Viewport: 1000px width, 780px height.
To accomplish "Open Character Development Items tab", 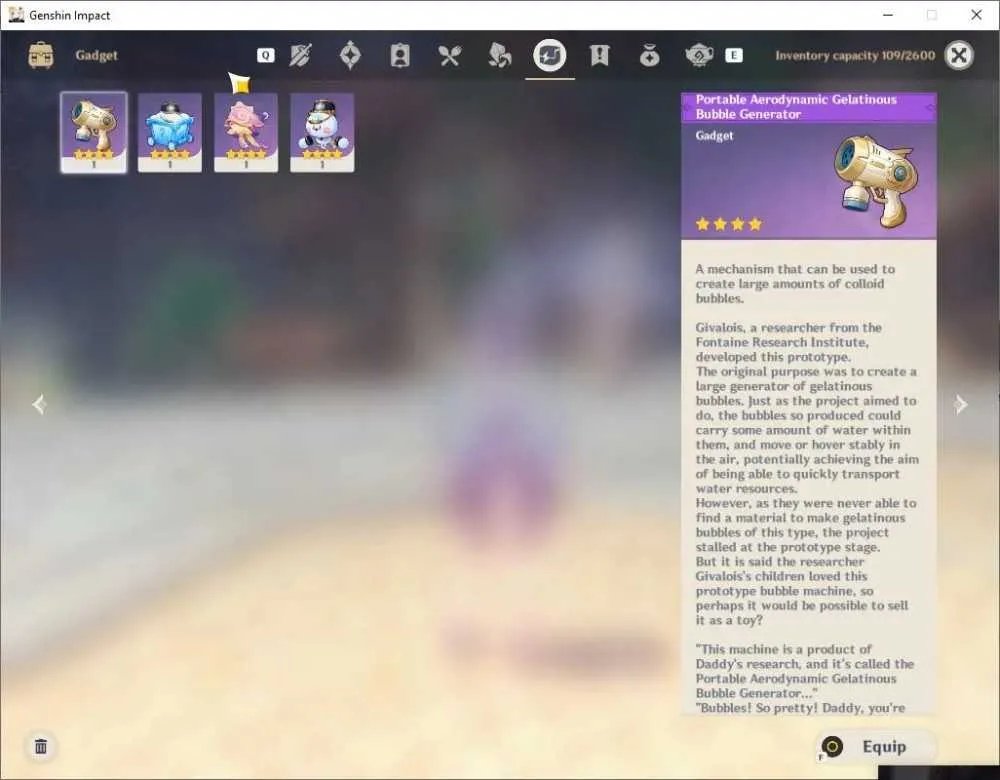I will click(x=400, y=55).
